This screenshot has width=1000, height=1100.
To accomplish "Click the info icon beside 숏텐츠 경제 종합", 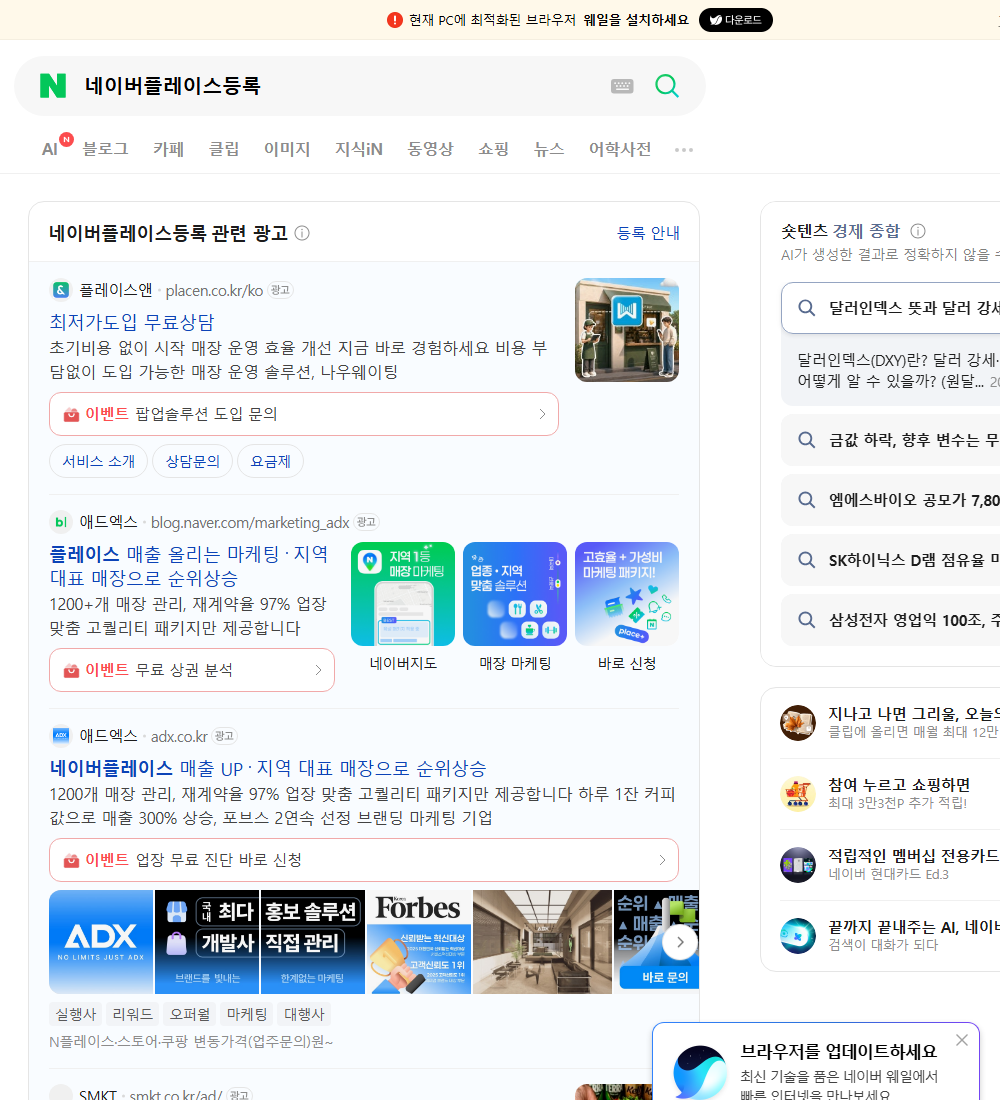I will tap(918, 231).
